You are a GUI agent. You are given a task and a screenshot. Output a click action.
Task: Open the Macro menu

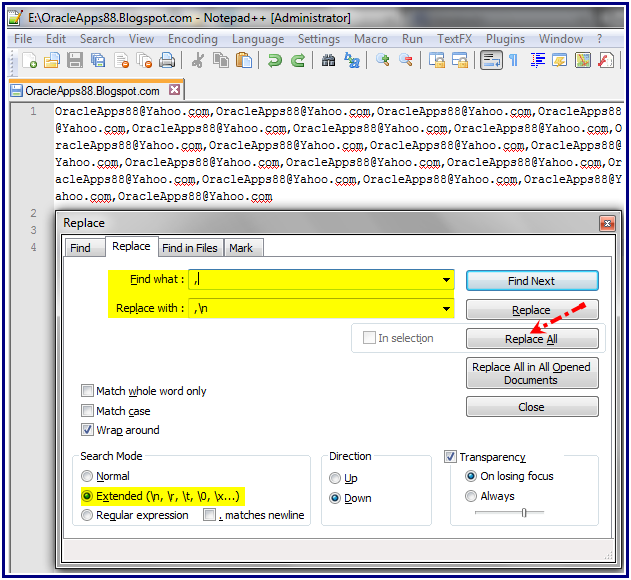pyautogui.click(x=371, y=39)
